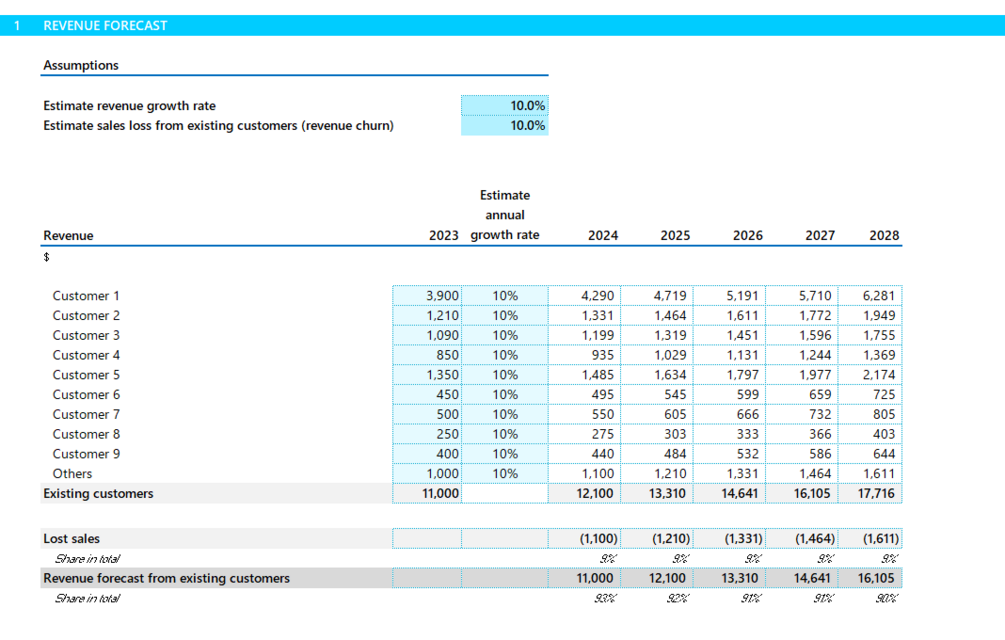The height and width of the screenshot is (640, 1005).
Task: Select Customer 4 2027 value 1,244
Action: 802,356
